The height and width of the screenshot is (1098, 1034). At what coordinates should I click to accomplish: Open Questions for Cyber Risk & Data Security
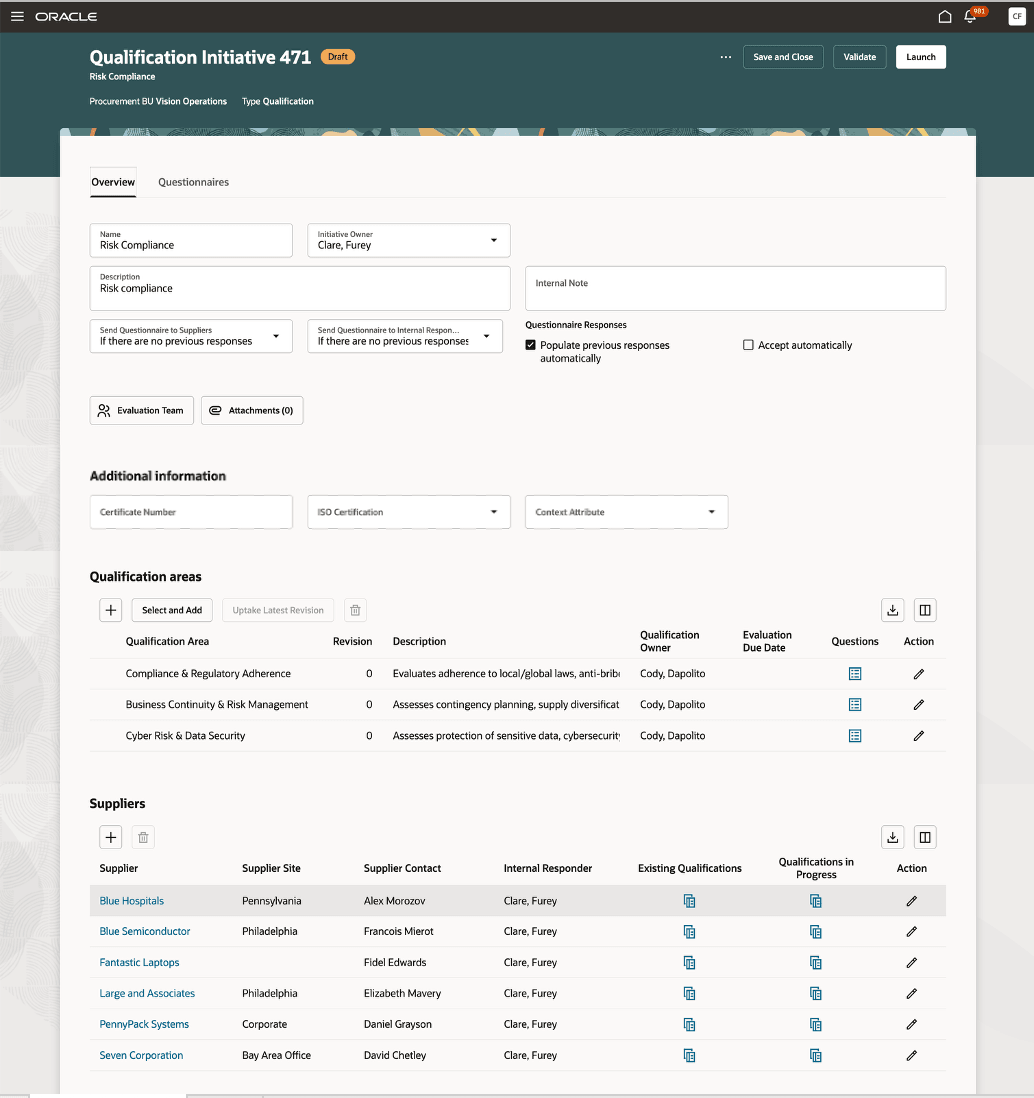tap(855, 736)
